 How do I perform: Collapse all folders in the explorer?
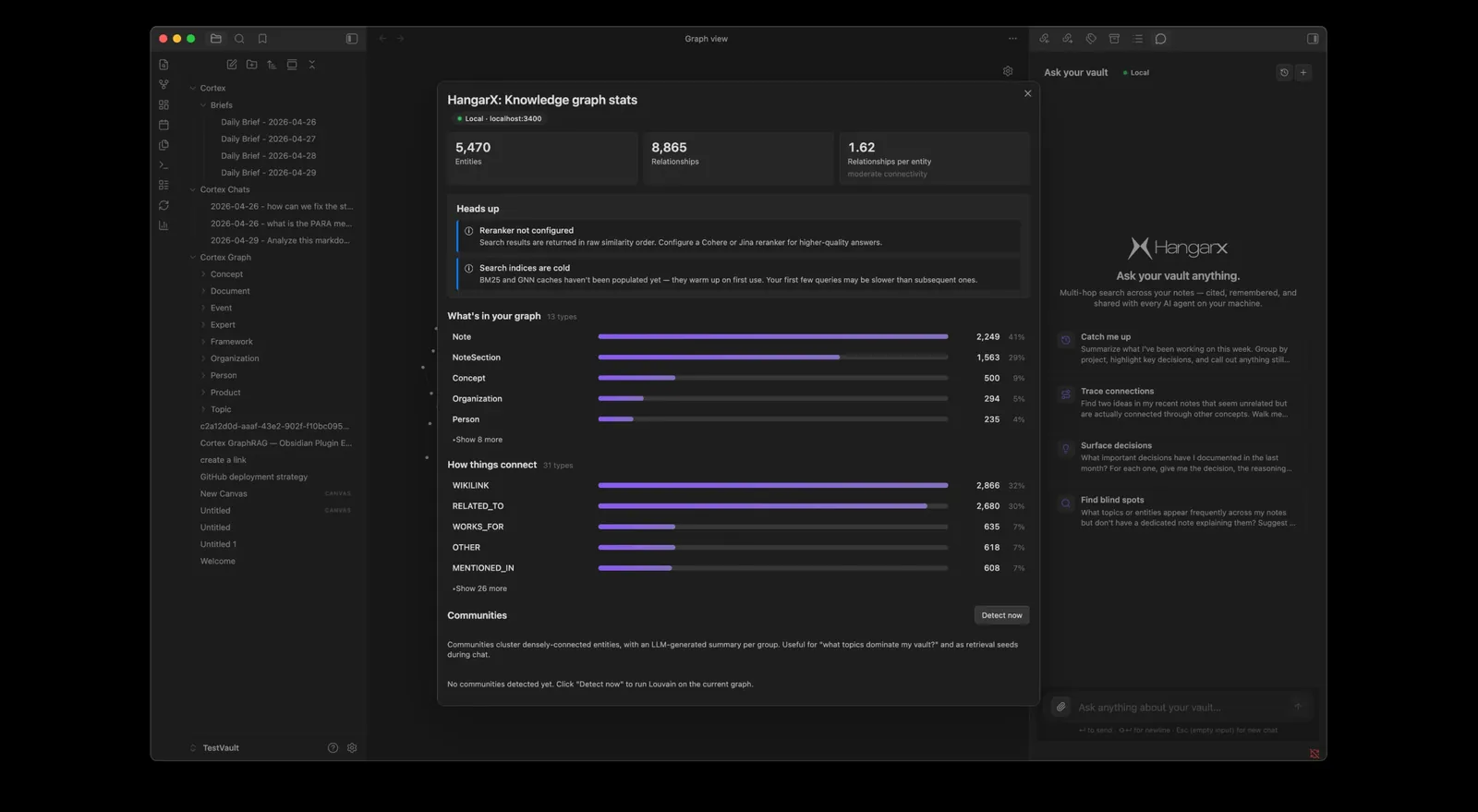tap(312, 65)
